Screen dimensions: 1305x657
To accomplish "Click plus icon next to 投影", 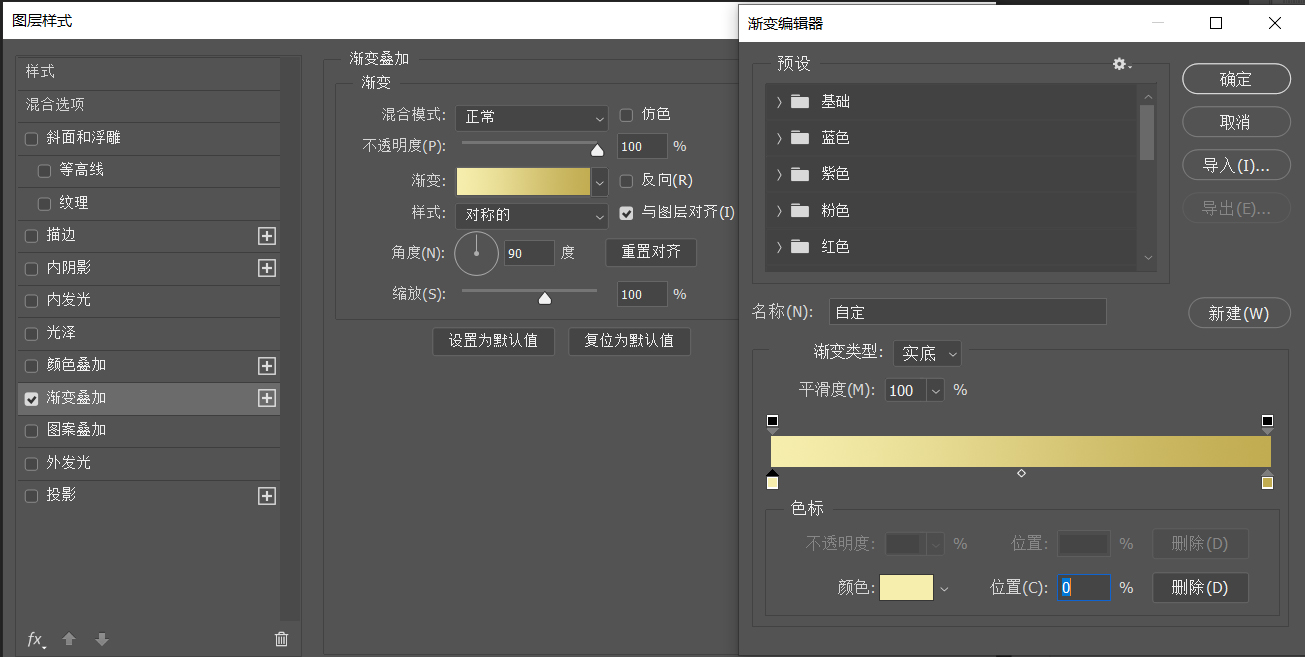I will point(267,496).
